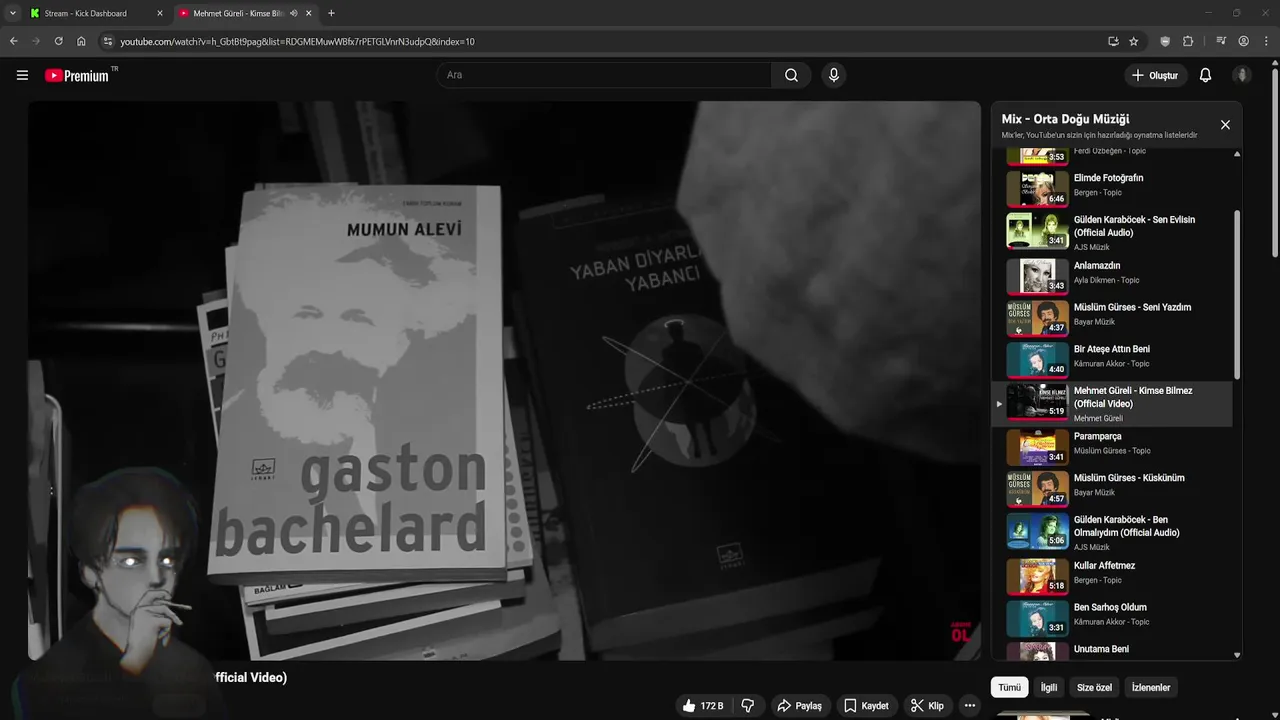1280x720 pixels.
Task: Close the Mix playlist panel
Action: tap(1225, 125)
